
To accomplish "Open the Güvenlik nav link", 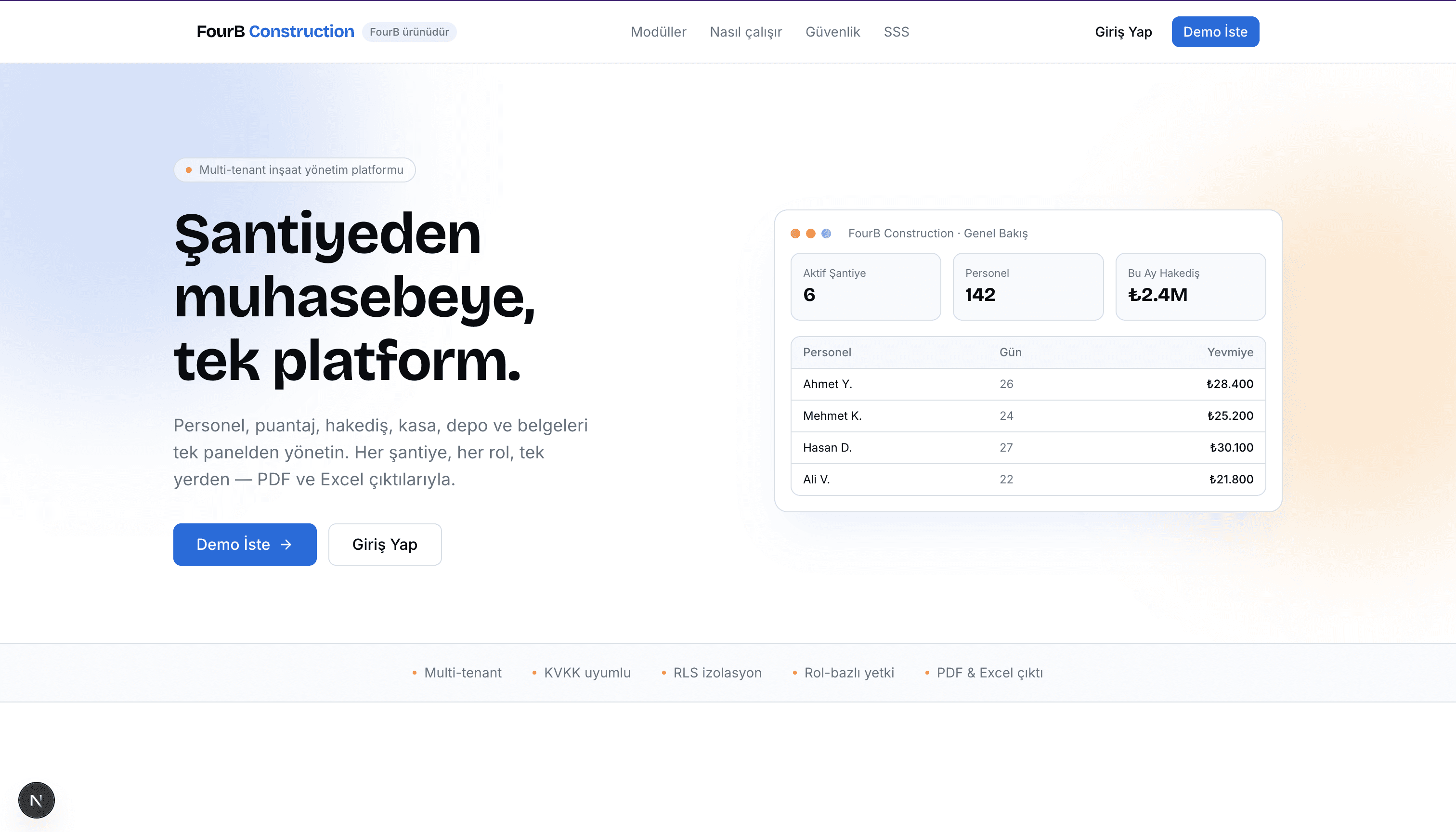I will 832,32.
